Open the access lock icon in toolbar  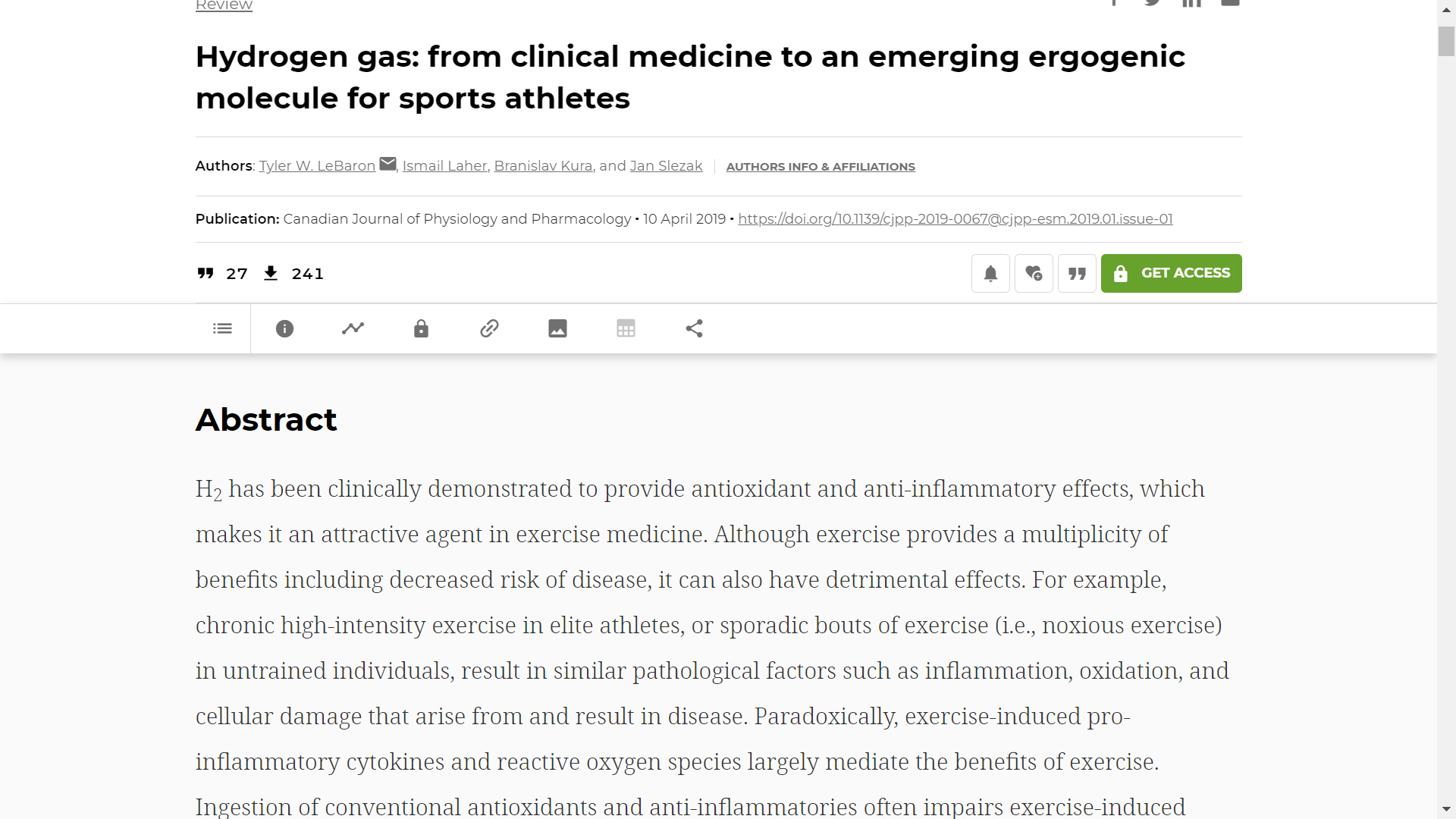point(421,328)
